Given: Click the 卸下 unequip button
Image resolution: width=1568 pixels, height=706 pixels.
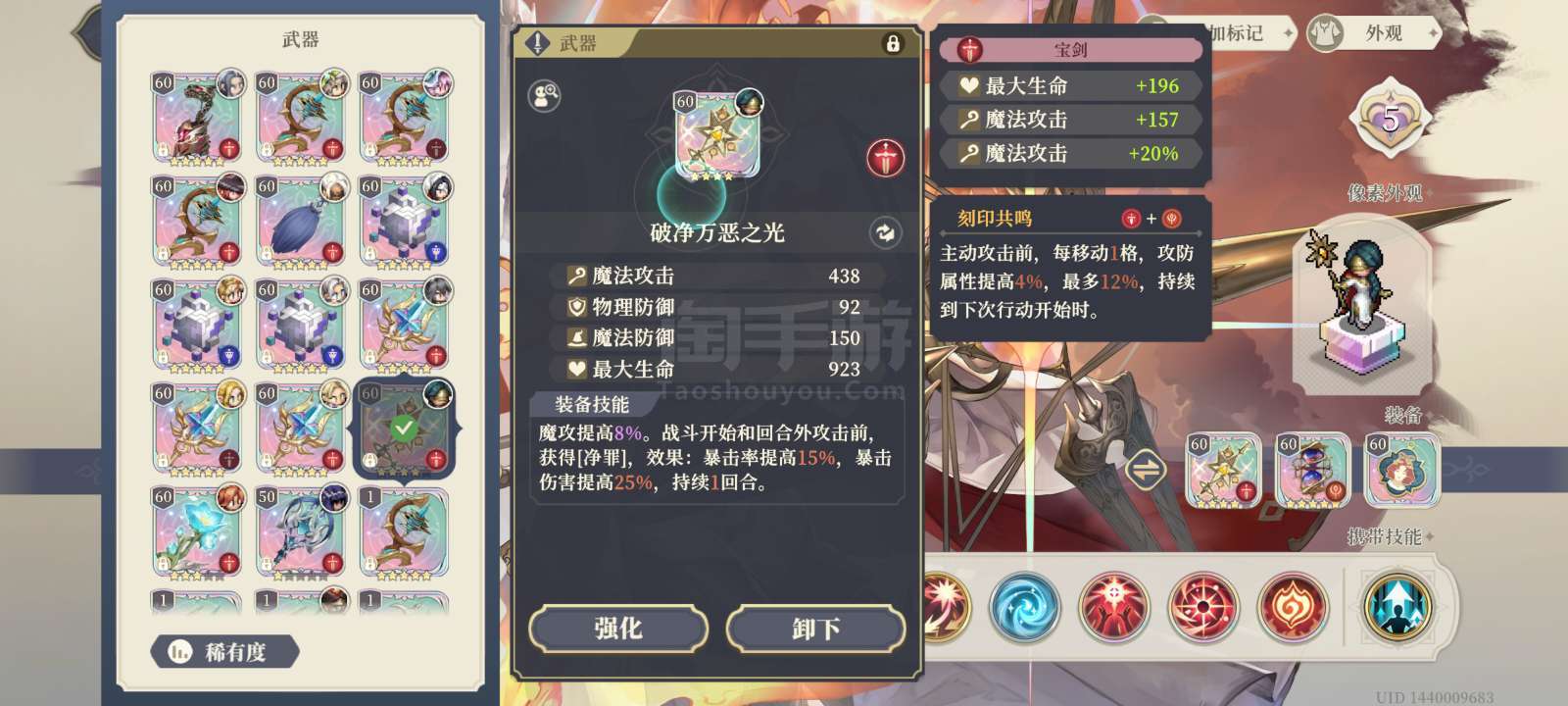Looking at the screenshot, I should (815, 629).
